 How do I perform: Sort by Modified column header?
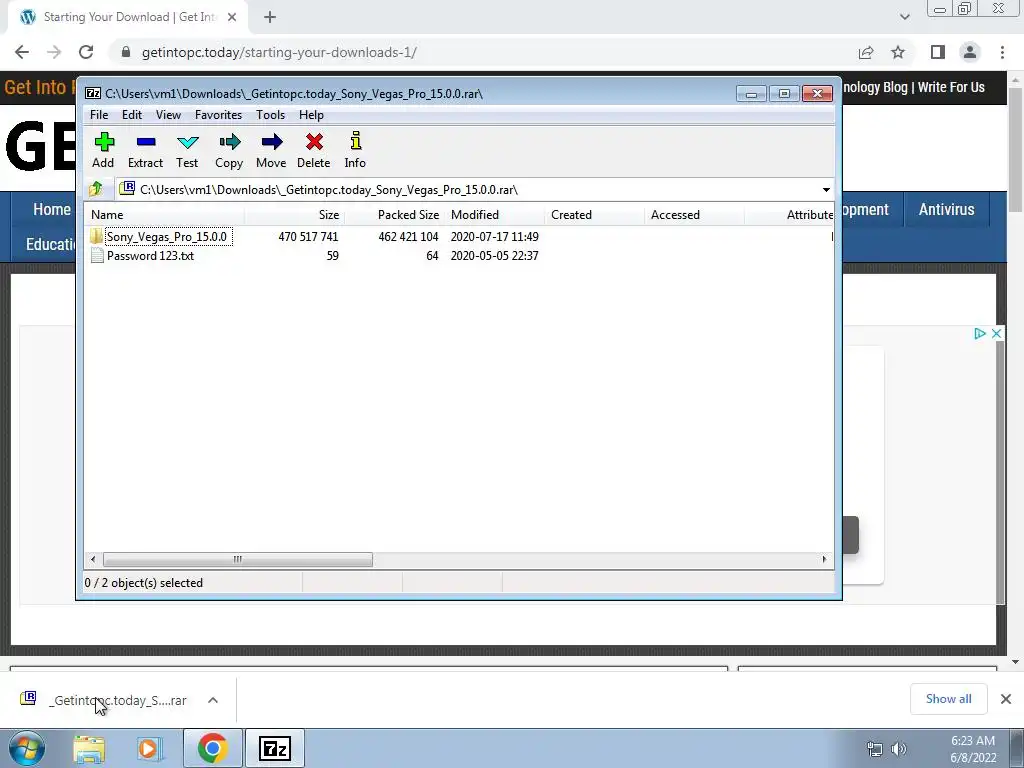click(x=494, y=215)
